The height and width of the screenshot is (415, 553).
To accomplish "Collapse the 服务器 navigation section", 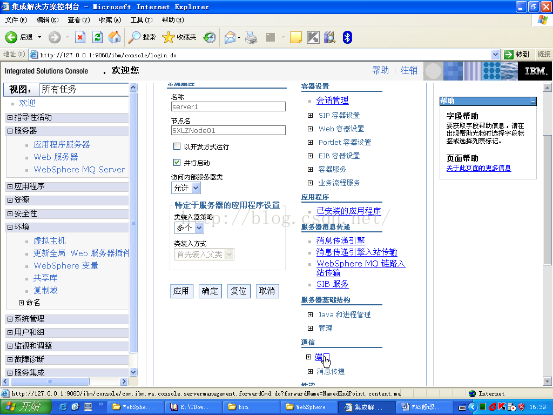I will click(10, 131).
